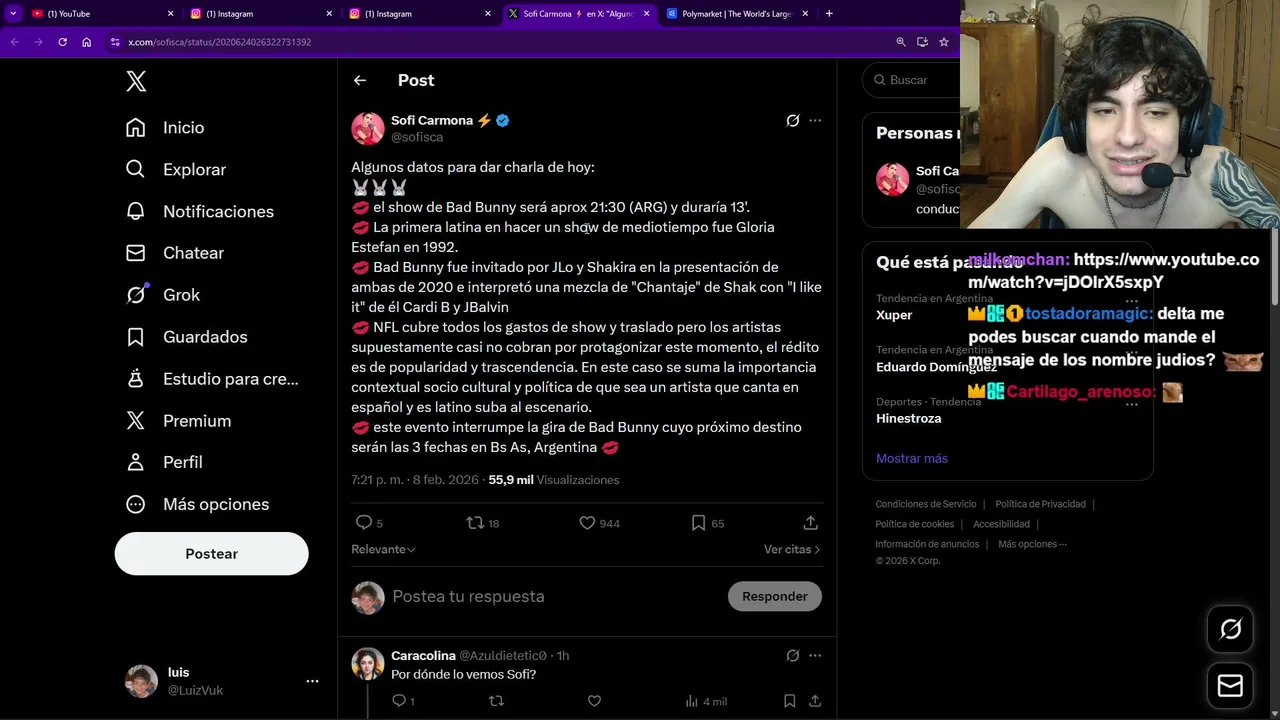Viewport: 1280px width, 720px height.
Task: Click Mostrar más in trends
Action: (x=912, y=458)
